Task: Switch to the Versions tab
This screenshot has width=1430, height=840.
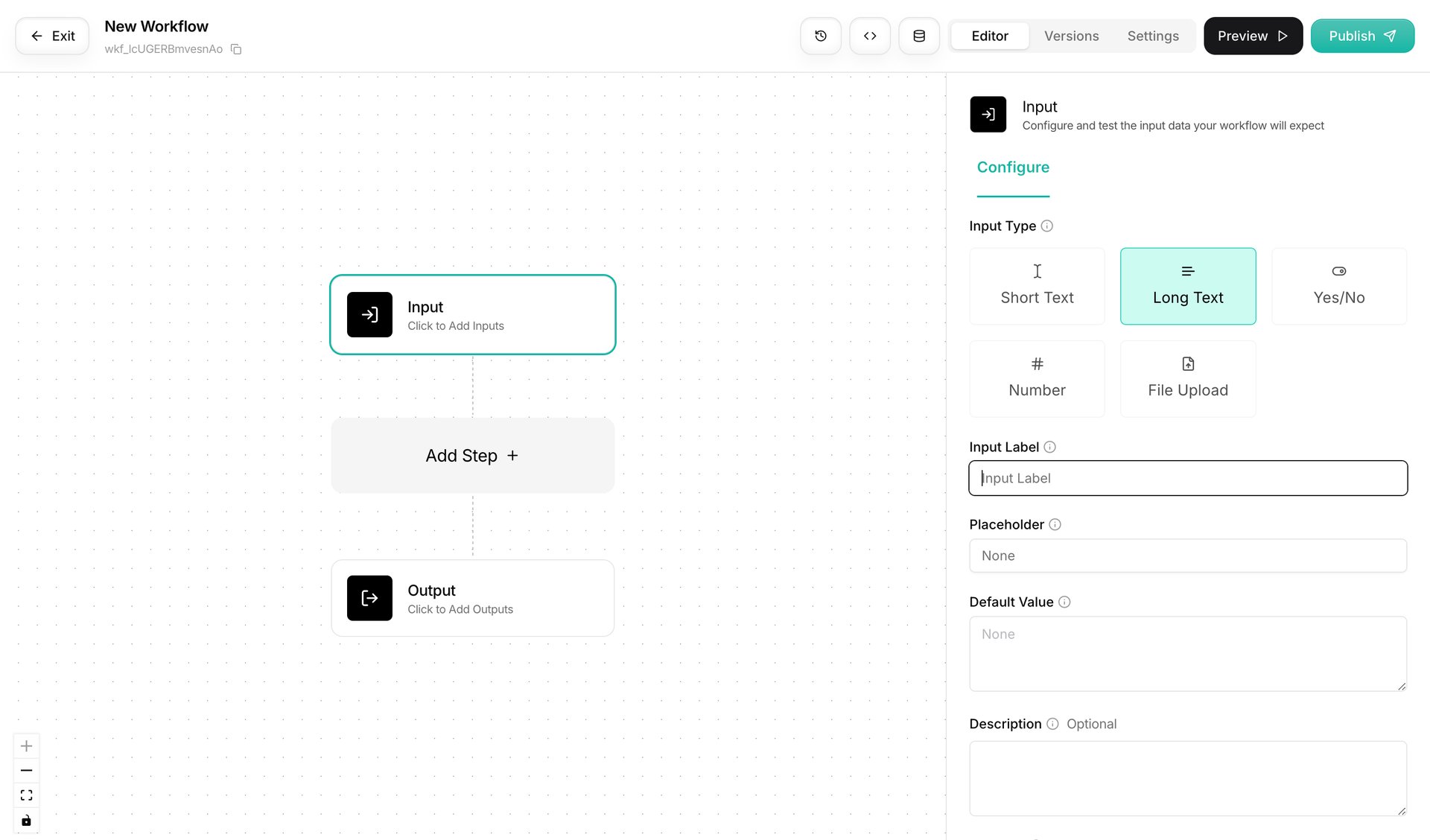Action: [x=1071, y=36]
